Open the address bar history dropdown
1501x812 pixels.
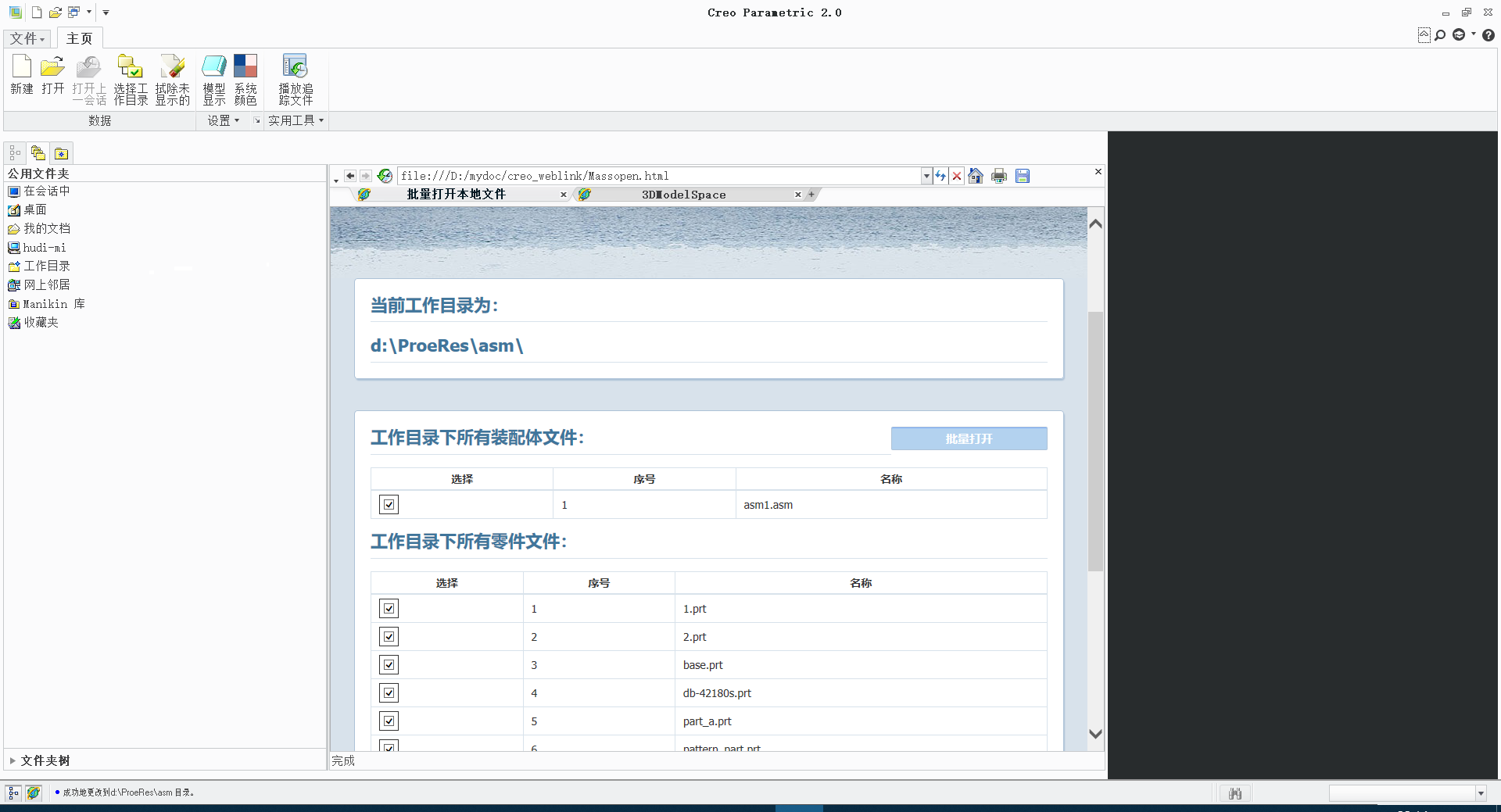click(x=926, y=176)
